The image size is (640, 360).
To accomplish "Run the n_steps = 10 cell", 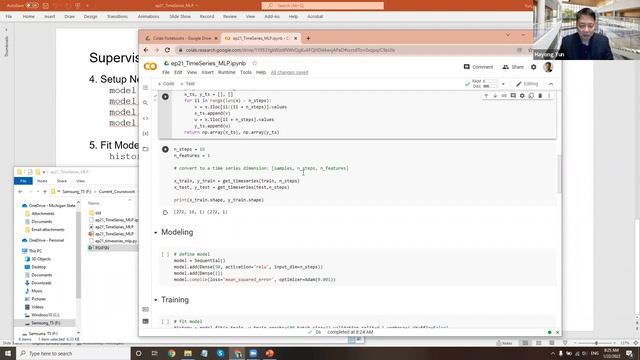I will (x=165, y=149).
